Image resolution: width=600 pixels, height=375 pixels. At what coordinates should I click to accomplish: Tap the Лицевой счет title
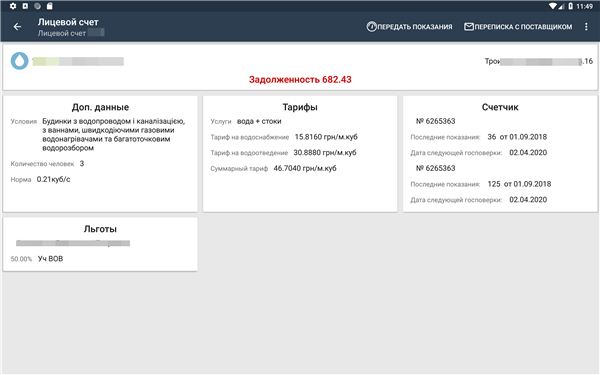pos(68,22)
